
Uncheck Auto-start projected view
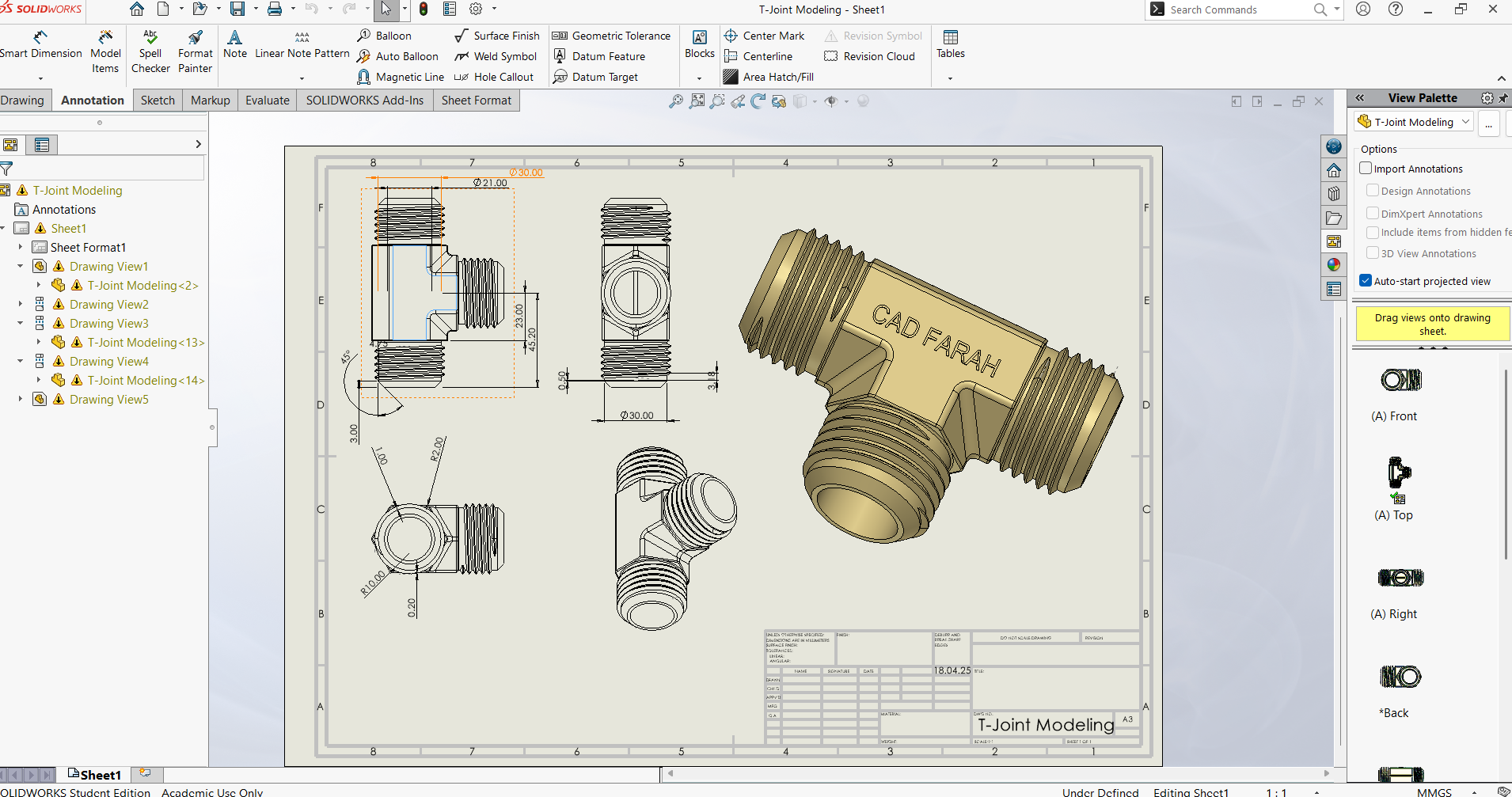(x=1366, y=281)
